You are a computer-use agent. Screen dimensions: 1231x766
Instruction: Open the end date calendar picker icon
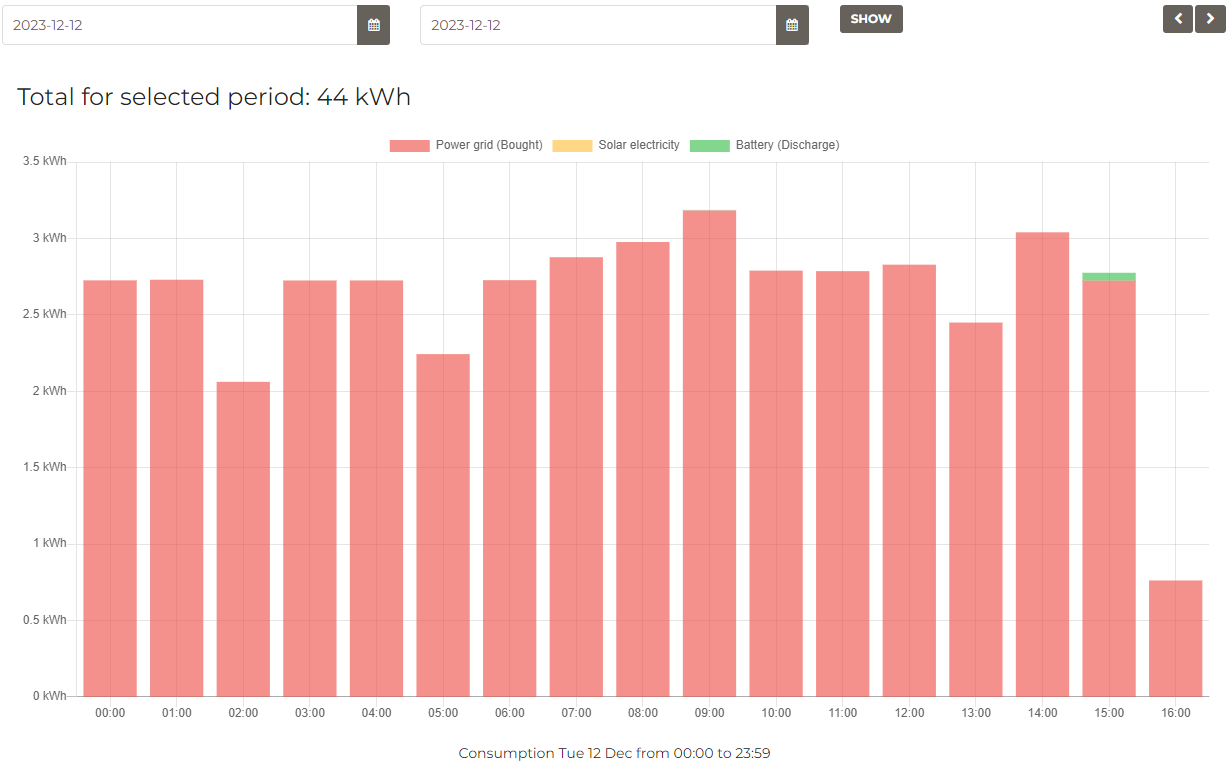[792, 25]
